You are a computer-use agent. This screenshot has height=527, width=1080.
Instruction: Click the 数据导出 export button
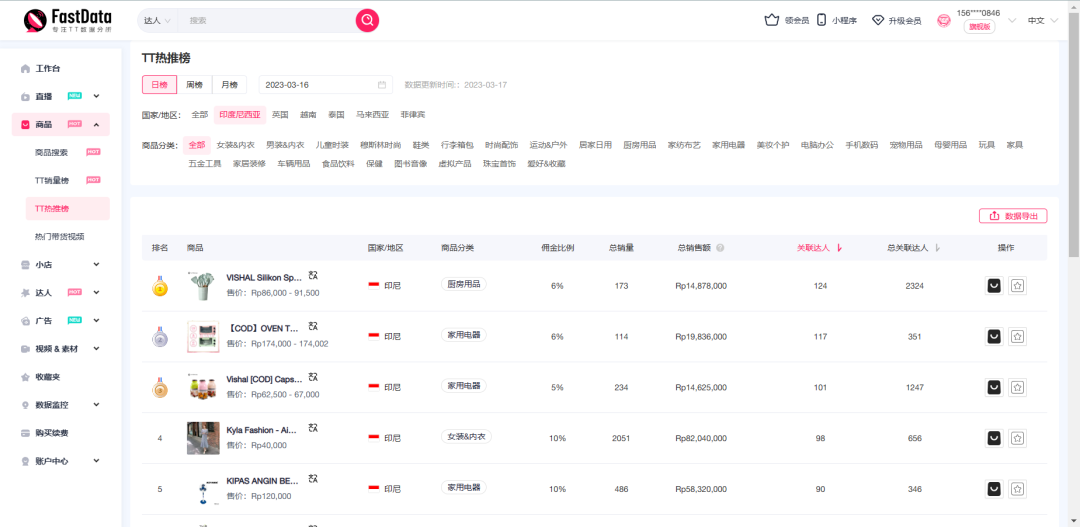[x=1013, y=216]
